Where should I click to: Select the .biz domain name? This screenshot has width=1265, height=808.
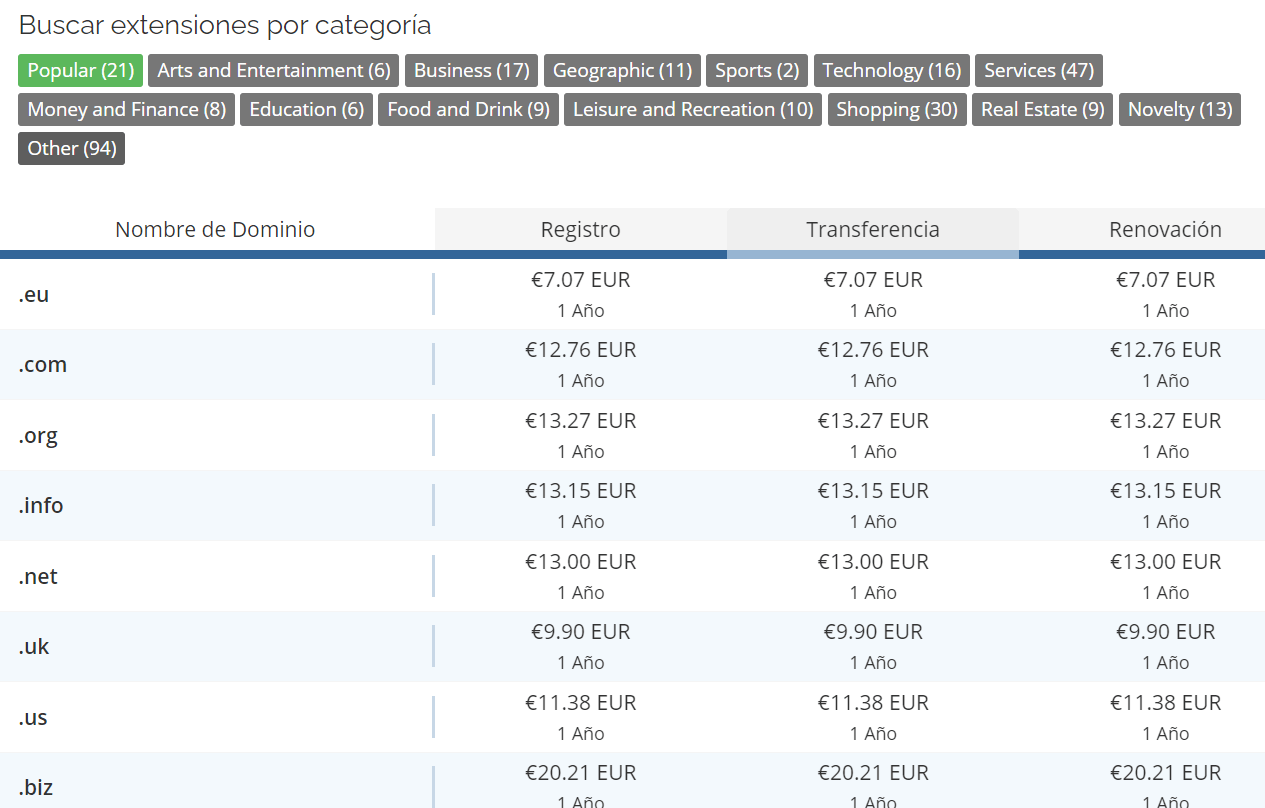tap(36, 787)
